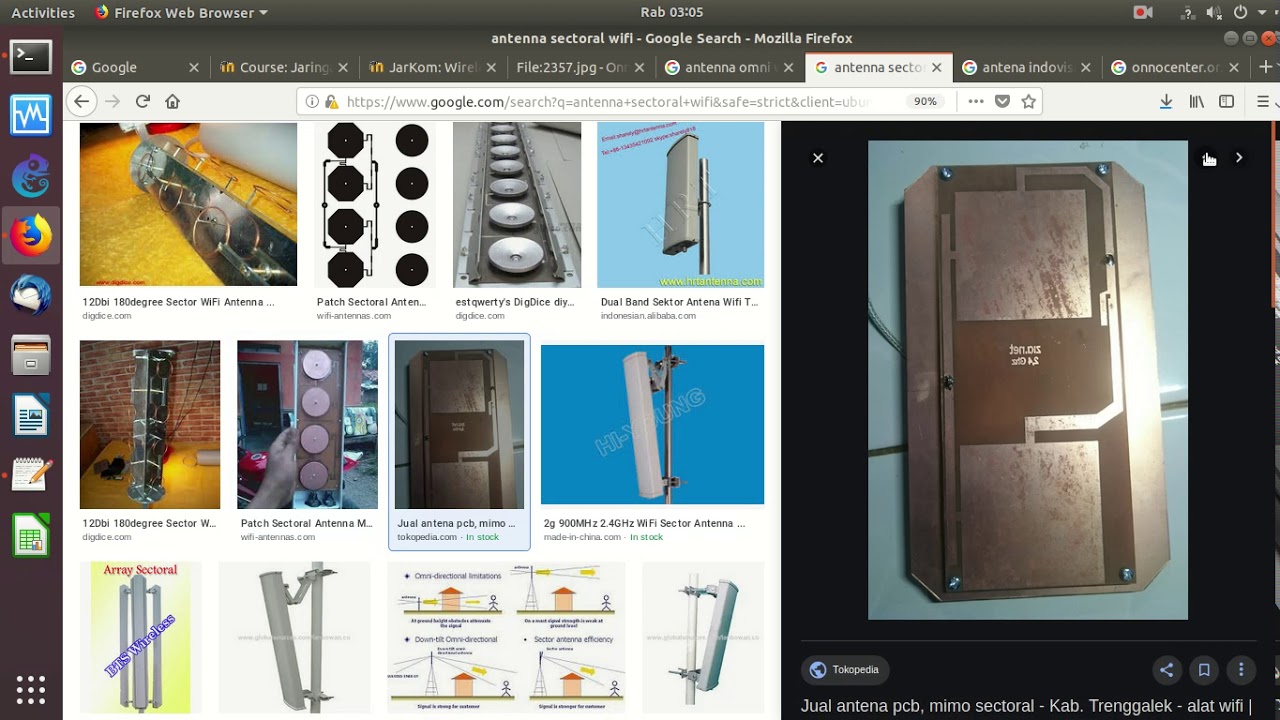Save the page to Pocket
1280x720 pixels.
[x=1002, y=101]
